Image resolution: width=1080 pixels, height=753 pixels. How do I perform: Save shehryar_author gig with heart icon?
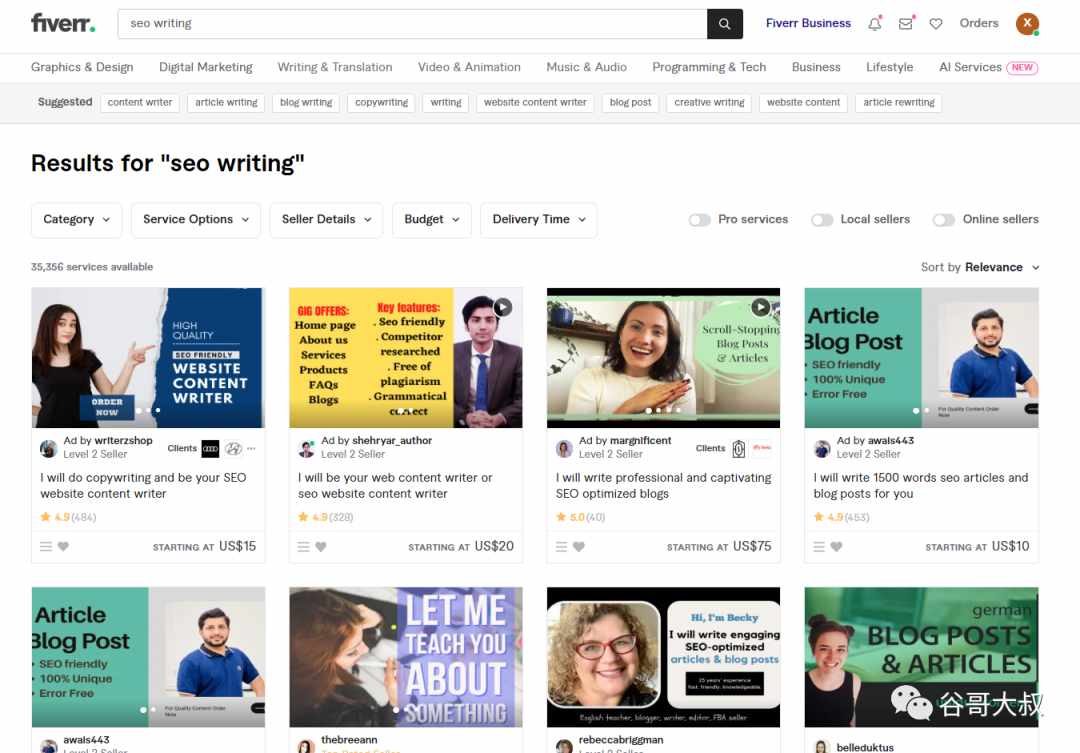point(321,546)
